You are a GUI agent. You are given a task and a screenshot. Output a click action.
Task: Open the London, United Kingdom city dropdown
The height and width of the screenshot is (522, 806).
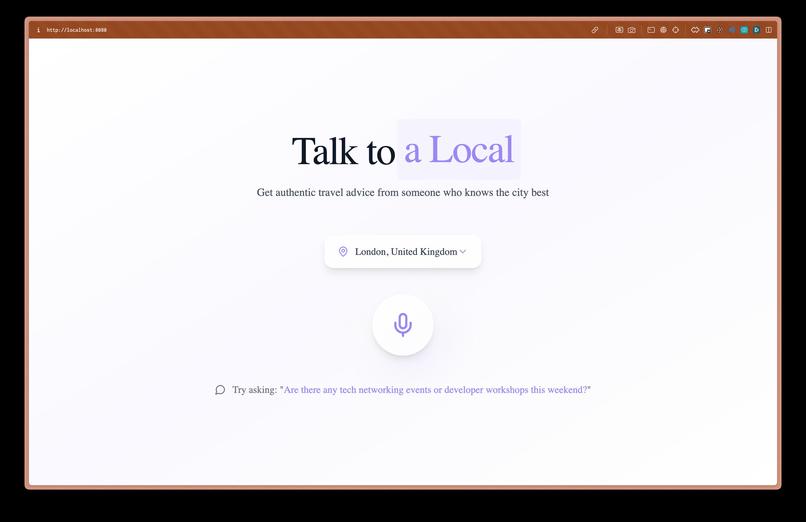click(402, 252)
